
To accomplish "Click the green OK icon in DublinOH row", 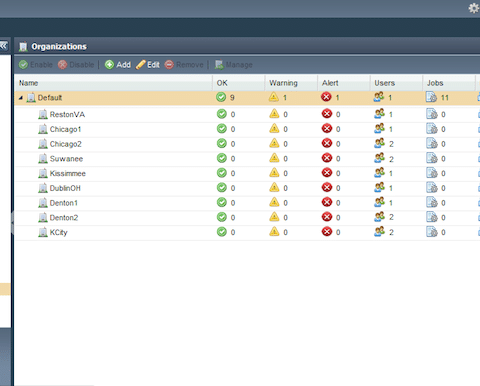I will pos(222,187).
